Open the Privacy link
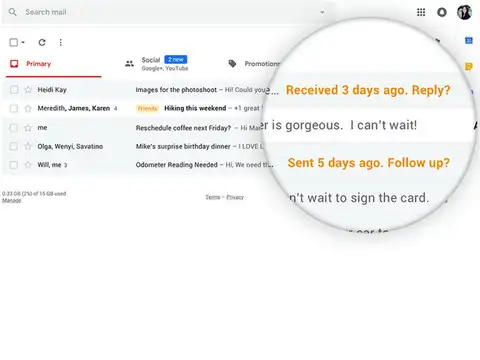Screen dimensions: 480x360 coord(235,197)
